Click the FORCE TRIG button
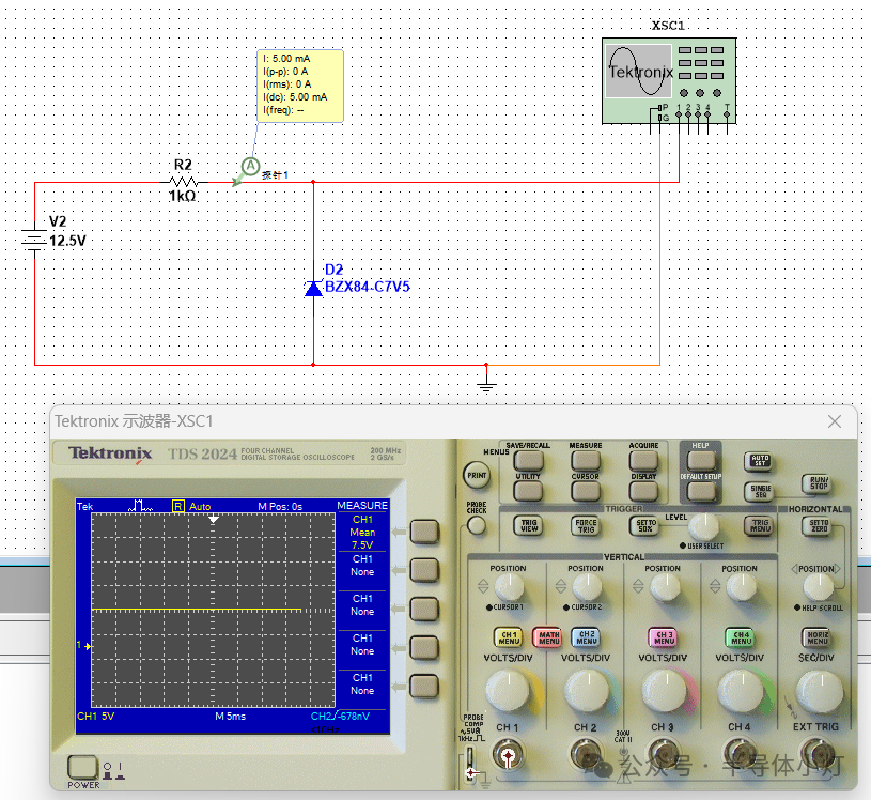This screenshot has height=800, width=872. tap(586, 525)
